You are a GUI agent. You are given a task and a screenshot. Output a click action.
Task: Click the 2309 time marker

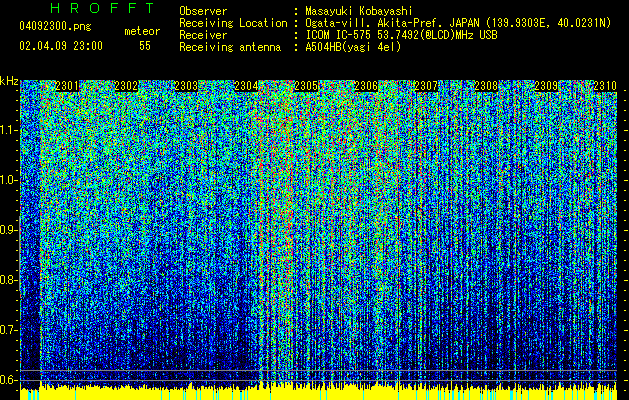[x=546, y=86]
